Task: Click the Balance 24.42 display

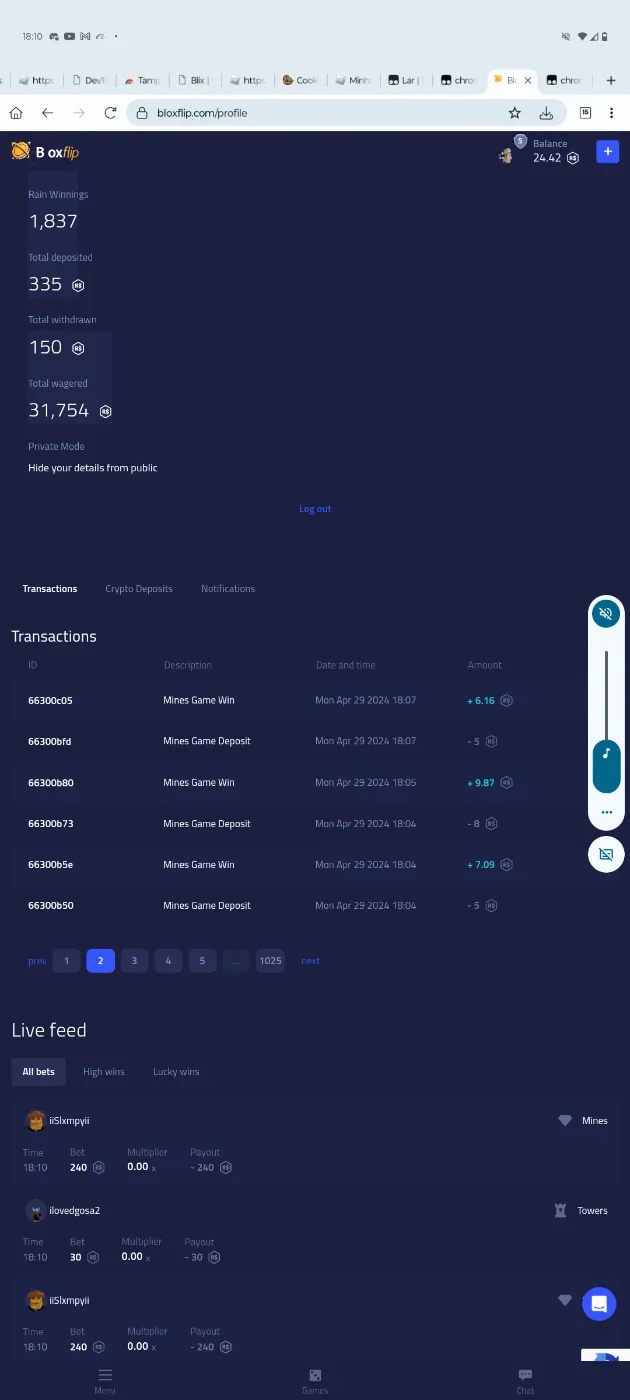Action: click(556, 151)
